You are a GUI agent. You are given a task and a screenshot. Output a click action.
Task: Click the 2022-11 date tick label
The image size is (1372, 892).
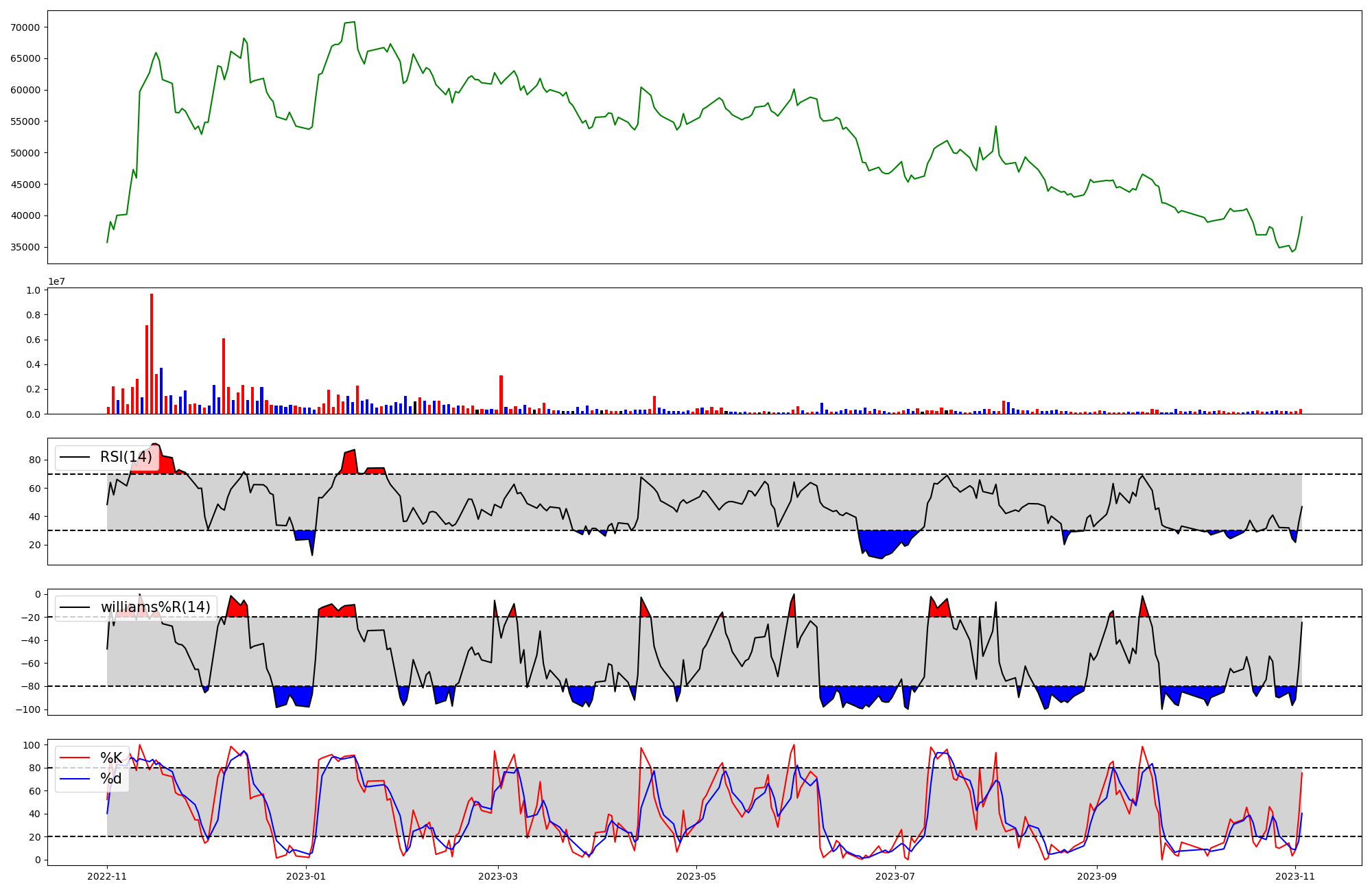tap(108, 876)
